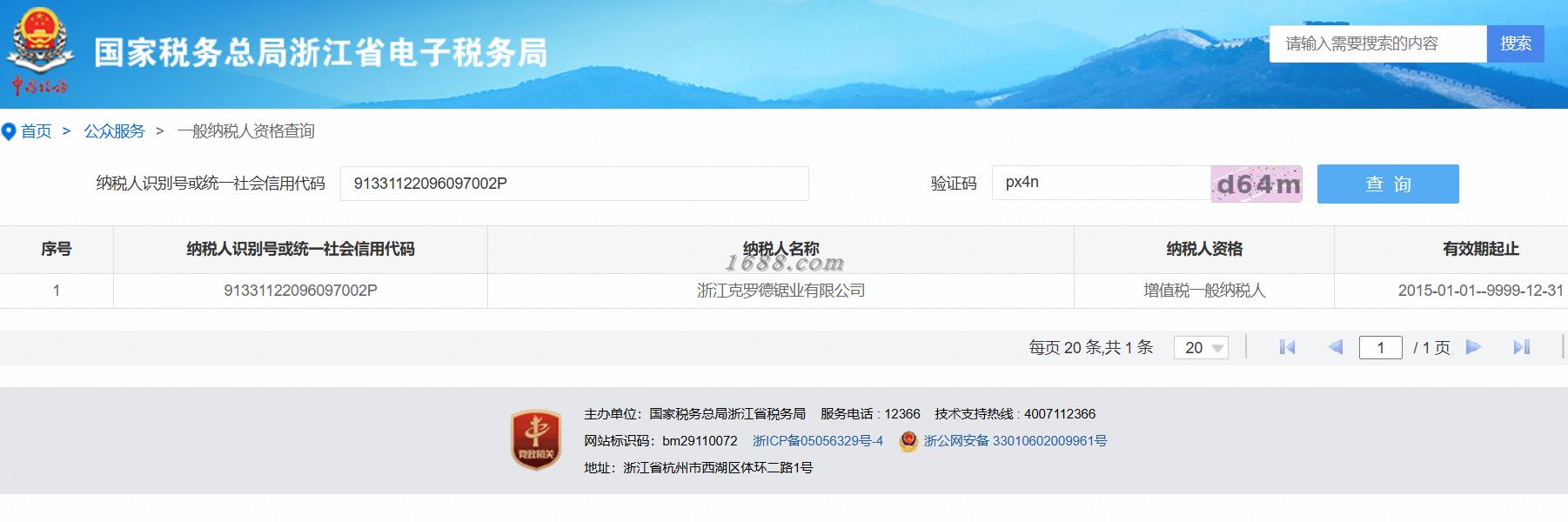The height and width of the screenshot is (522, 1568).
Task: Focus the taxpayer ID input field
Action: (x=574, y=184)
